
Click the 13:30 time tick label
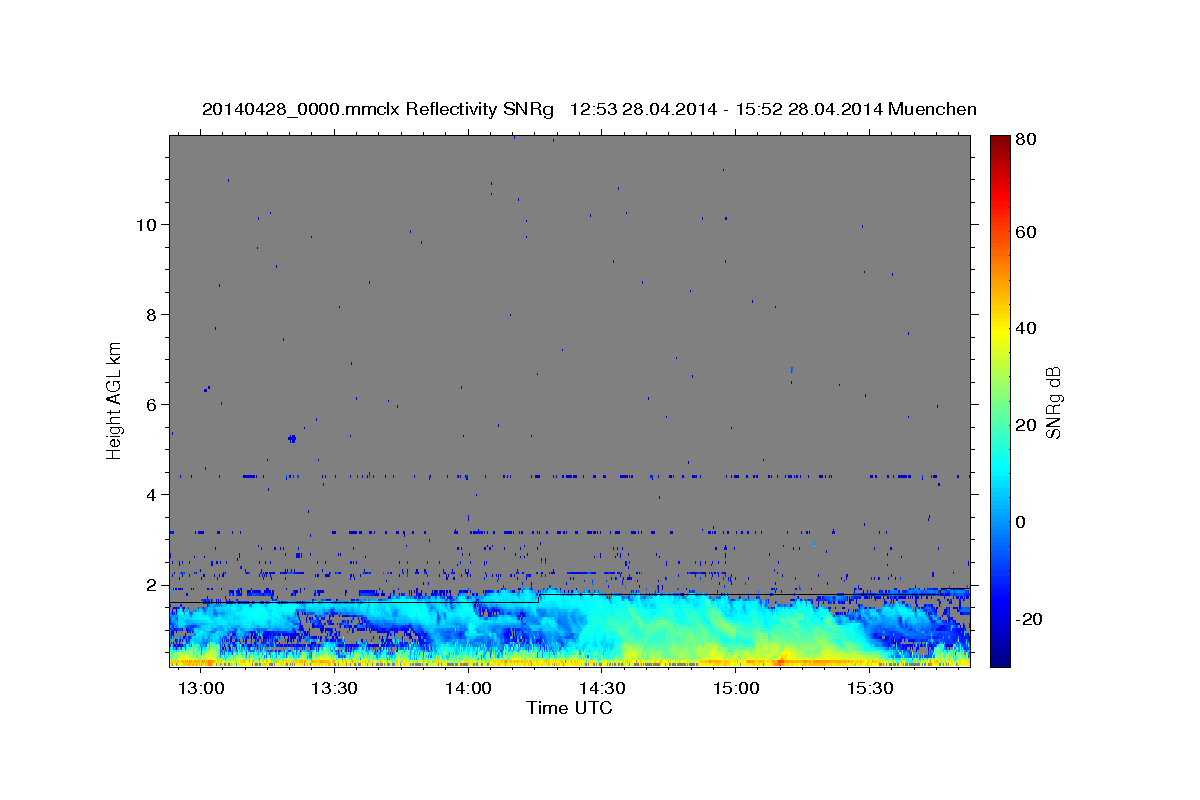[335, 689]
